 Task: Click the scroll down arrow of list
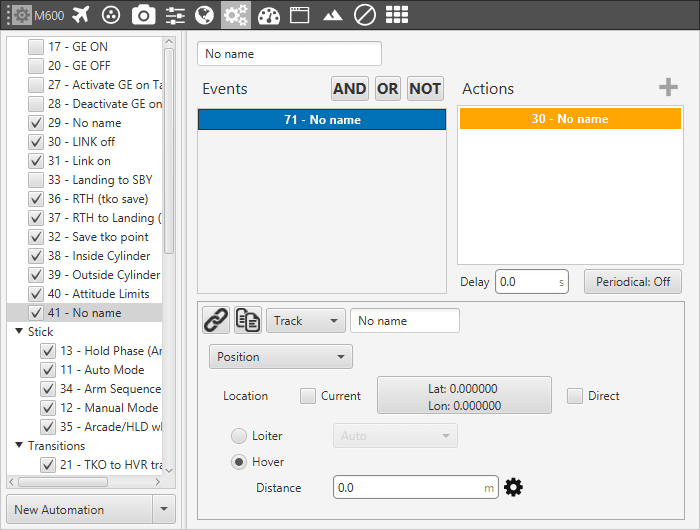point(169,470)
